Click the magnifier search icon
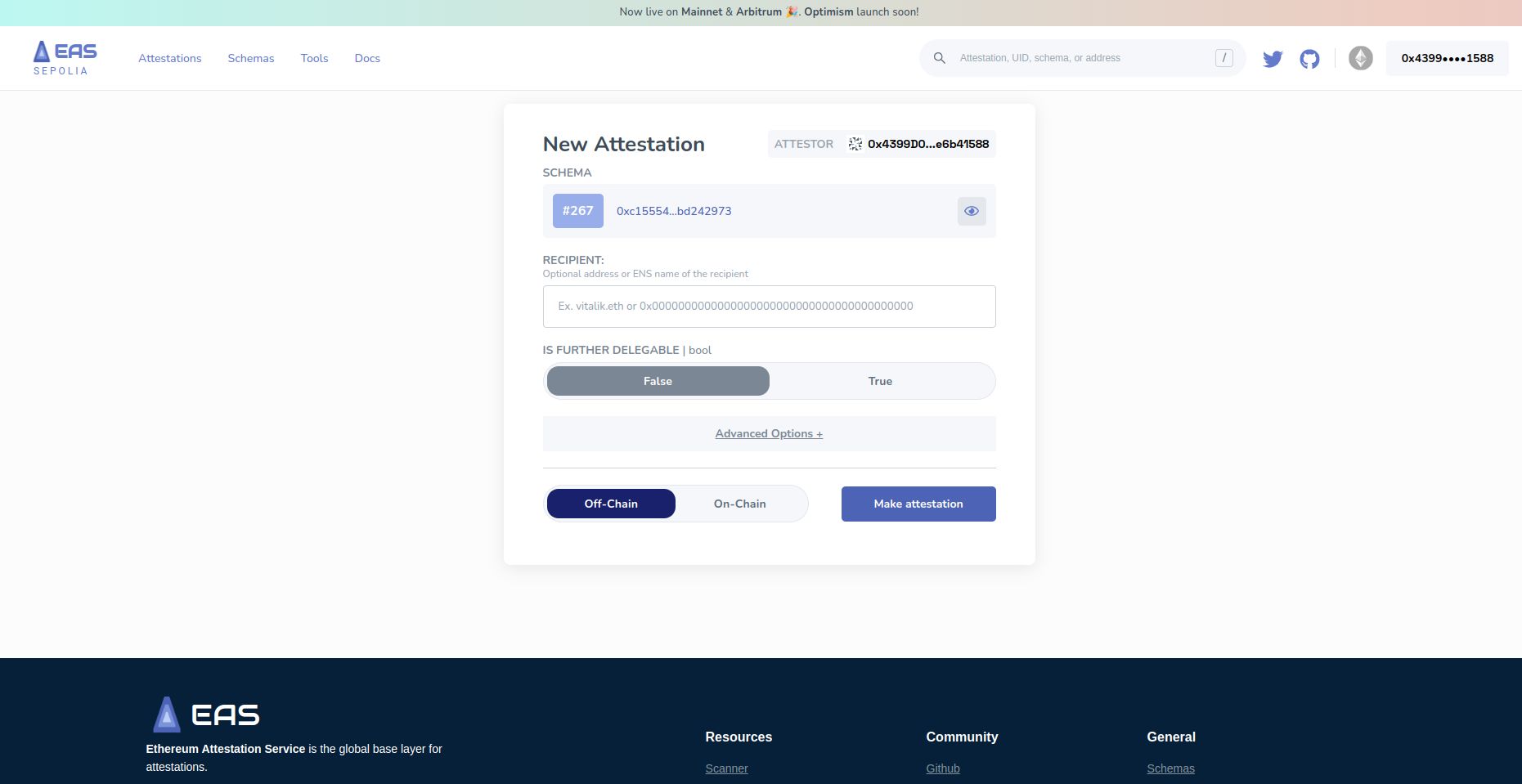The width and height of the screenshot is (1522, 784). (x=940, y=58)
